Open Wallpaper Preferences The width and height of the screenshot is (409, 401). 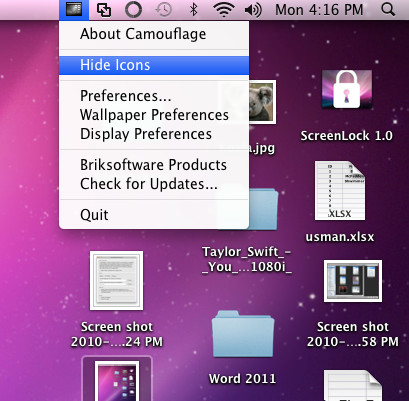154,115
